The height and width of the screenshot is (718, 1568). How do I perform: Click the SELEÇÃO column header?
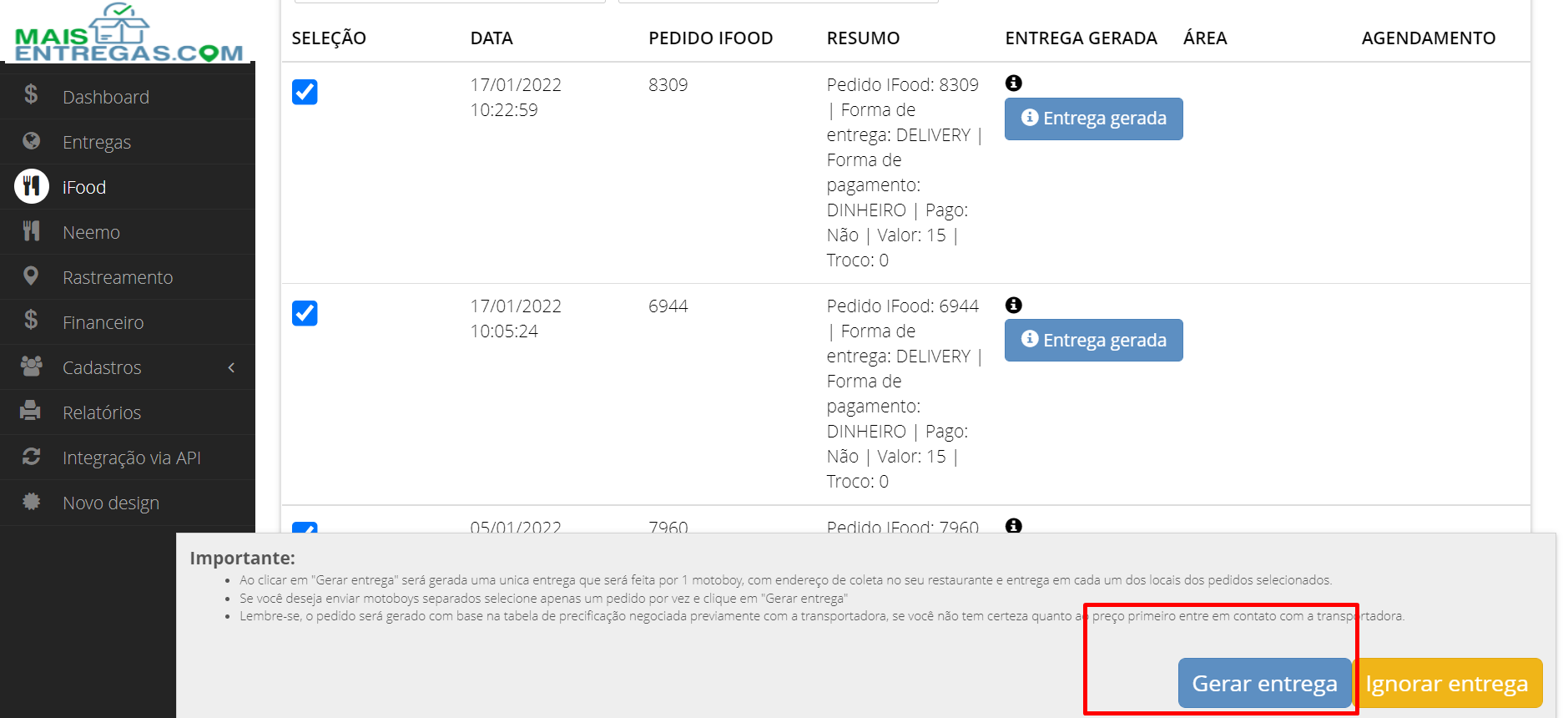(329, 38)
